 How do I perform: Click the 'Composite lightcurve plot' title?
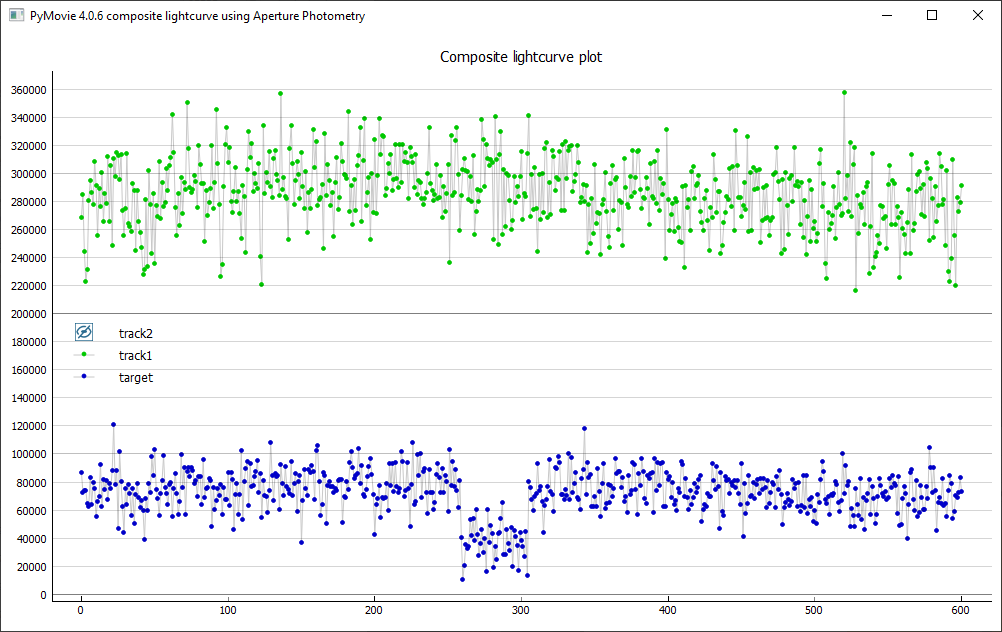coord(521,57)
